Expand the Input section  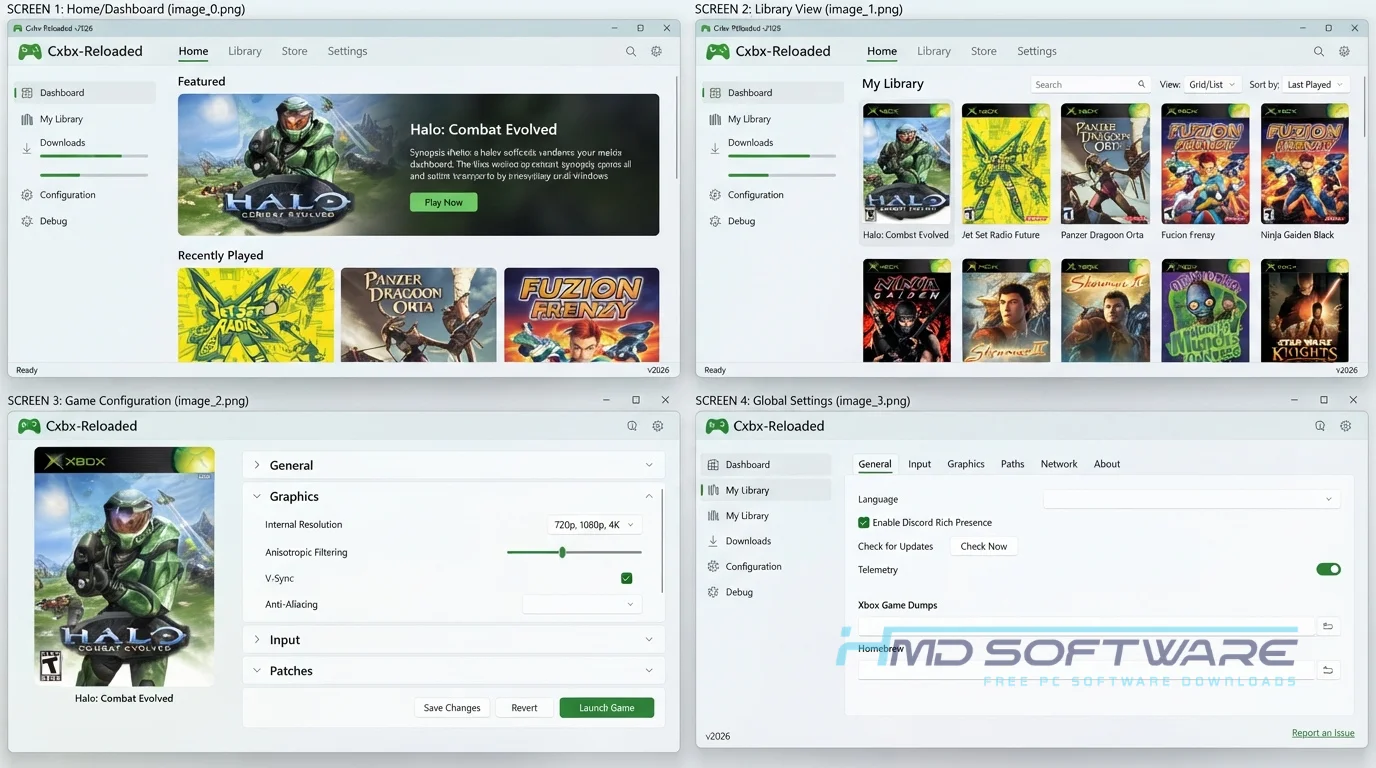[453, 640]
